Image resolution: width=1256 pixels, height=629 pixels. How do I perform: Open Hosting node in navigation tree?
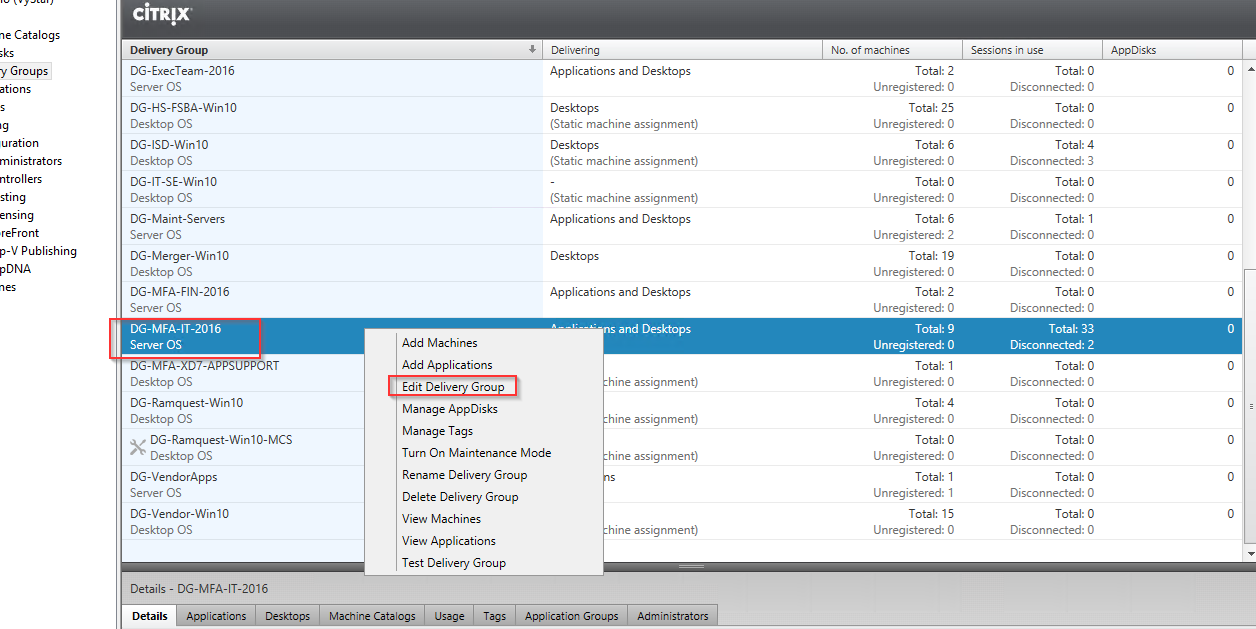tap(13, 197)
